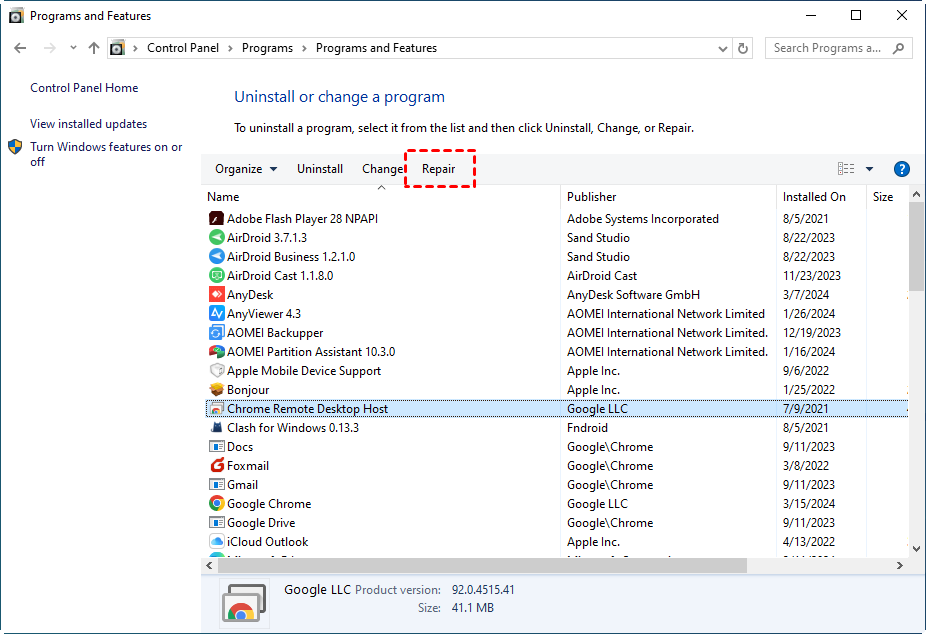
Task: Click the AOMEI Backupper icon
Action: pyautogui.click(x=216, y=333)
